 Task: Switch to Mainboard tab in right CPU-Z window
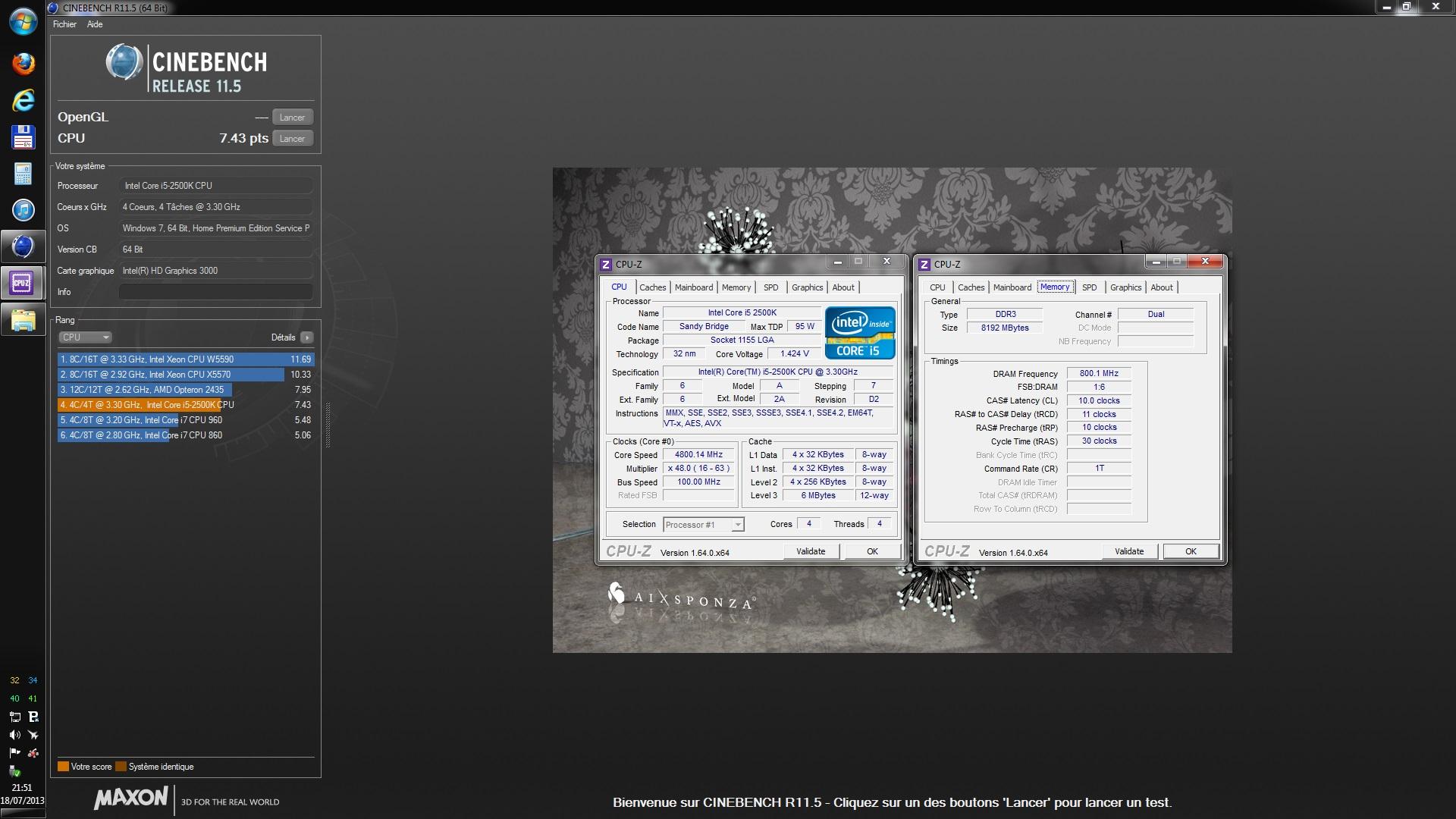point(1012,287)
